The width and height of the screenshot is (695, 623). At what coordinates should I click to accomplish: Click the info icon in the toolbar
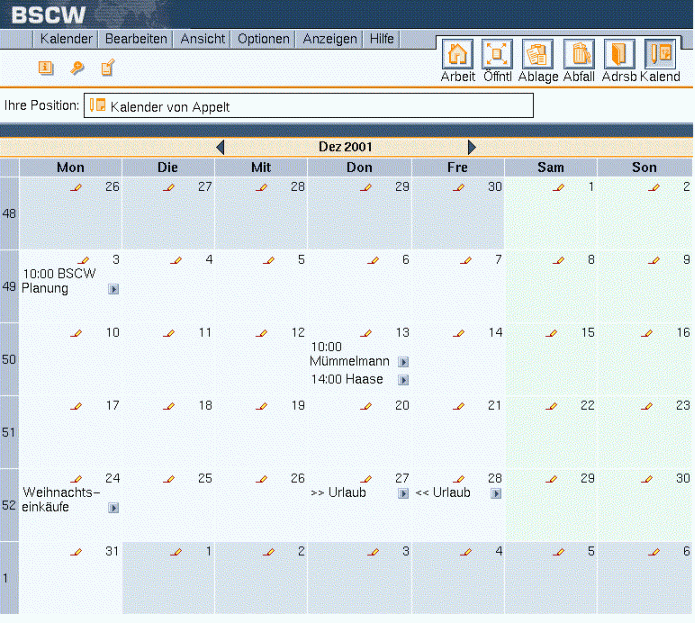point(46,68)
